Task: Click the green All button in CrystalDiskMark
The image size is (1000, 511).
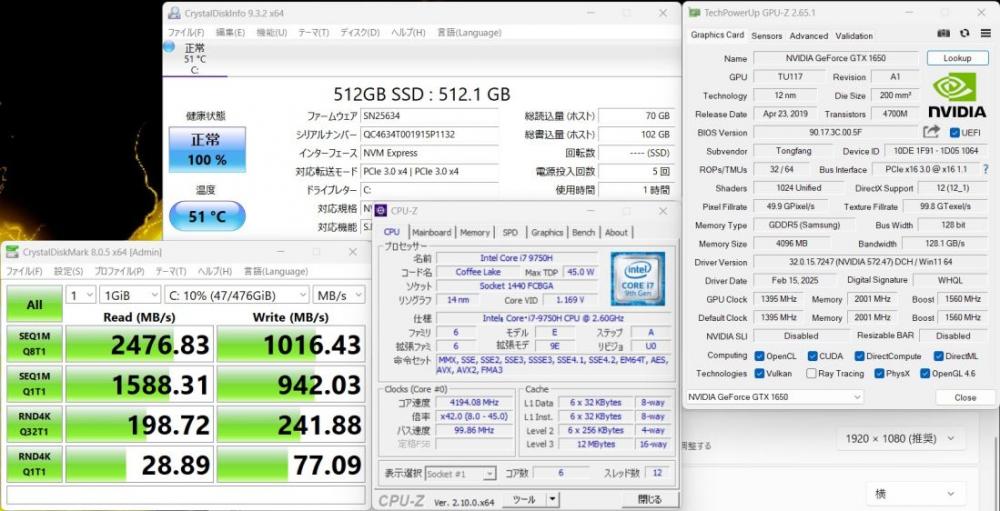Action: 34,304
